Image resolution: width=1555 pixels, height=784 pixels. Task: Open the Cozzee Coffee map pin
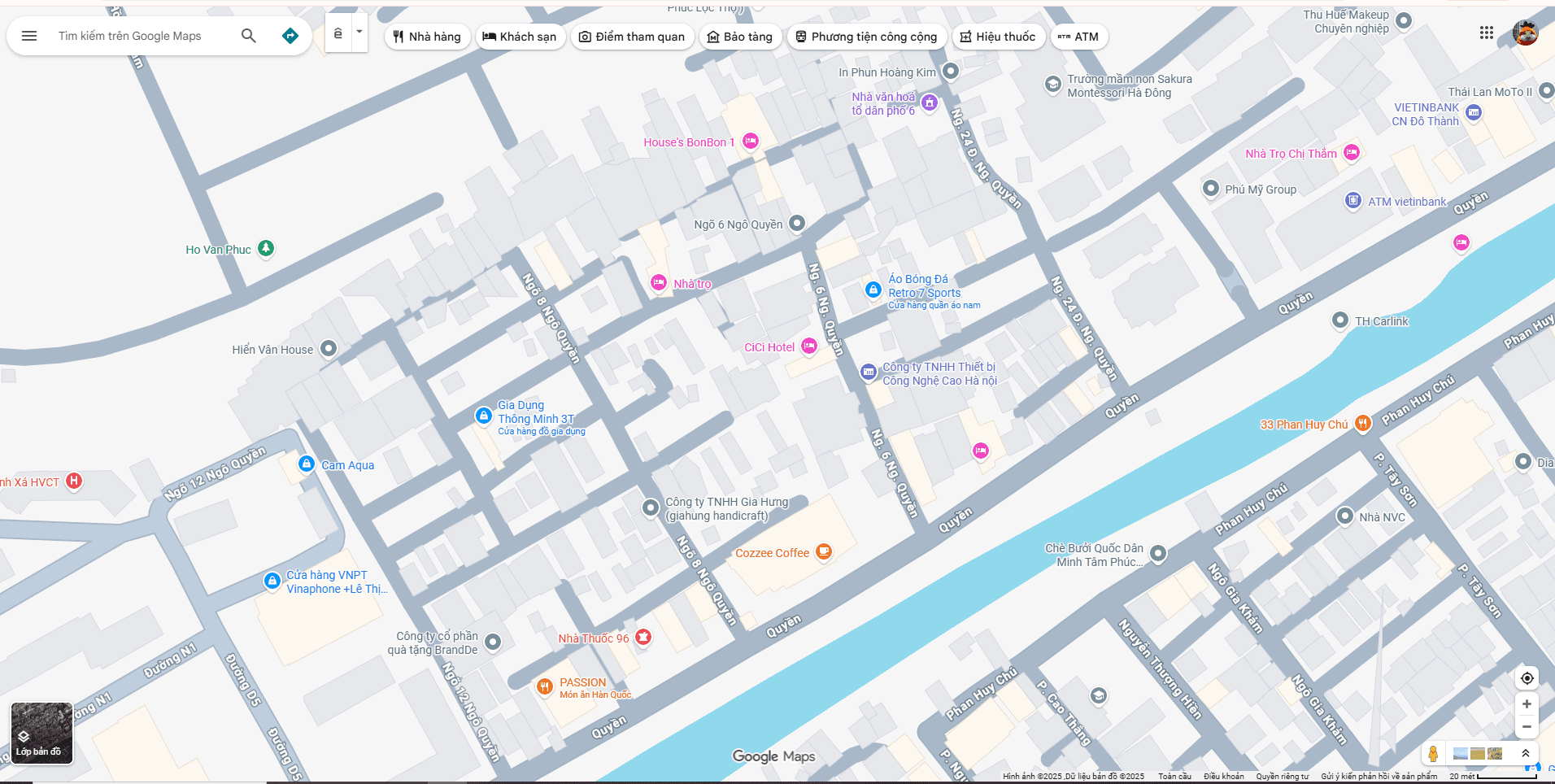(824, 552)
